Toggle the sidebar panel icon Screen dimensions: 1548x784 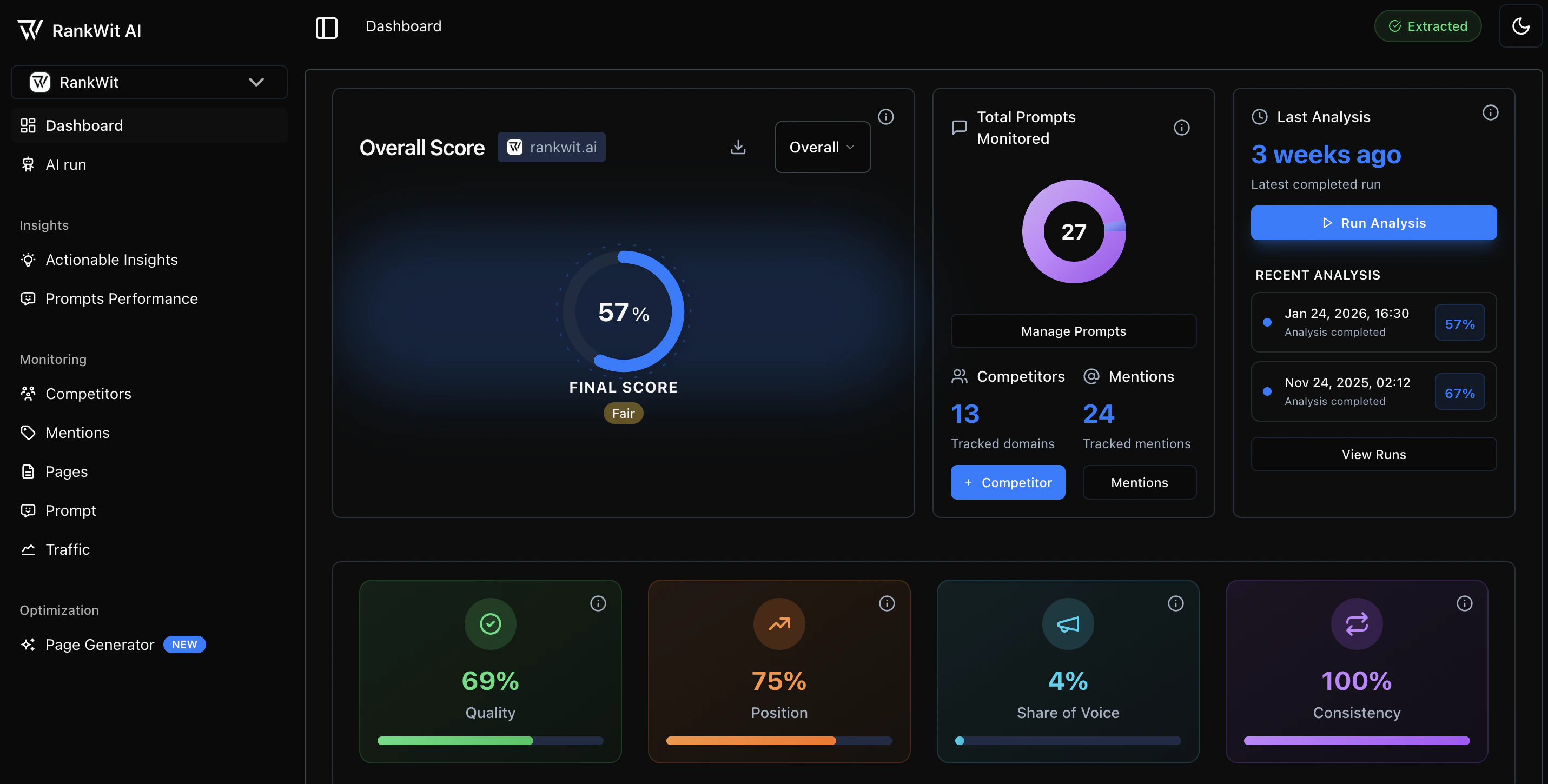point(326,27)
